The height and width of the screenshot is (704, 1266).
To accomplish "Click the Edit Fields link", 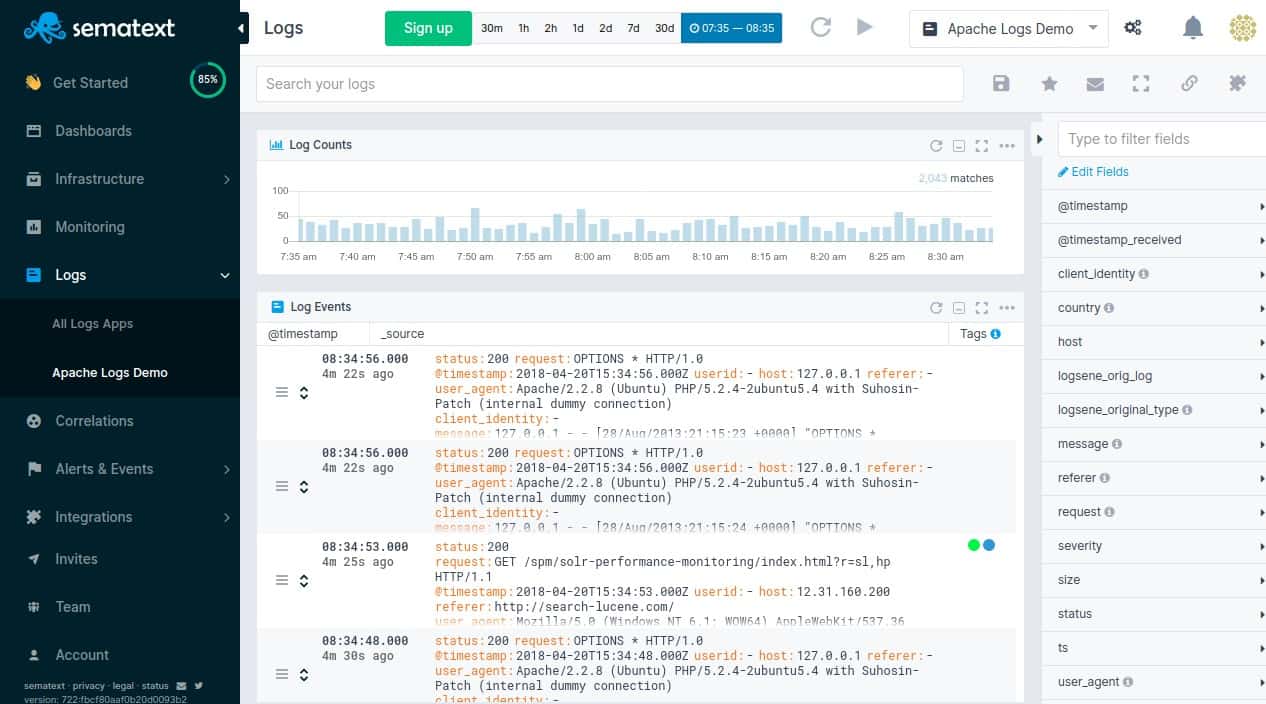I will [x=1093, y=172].
